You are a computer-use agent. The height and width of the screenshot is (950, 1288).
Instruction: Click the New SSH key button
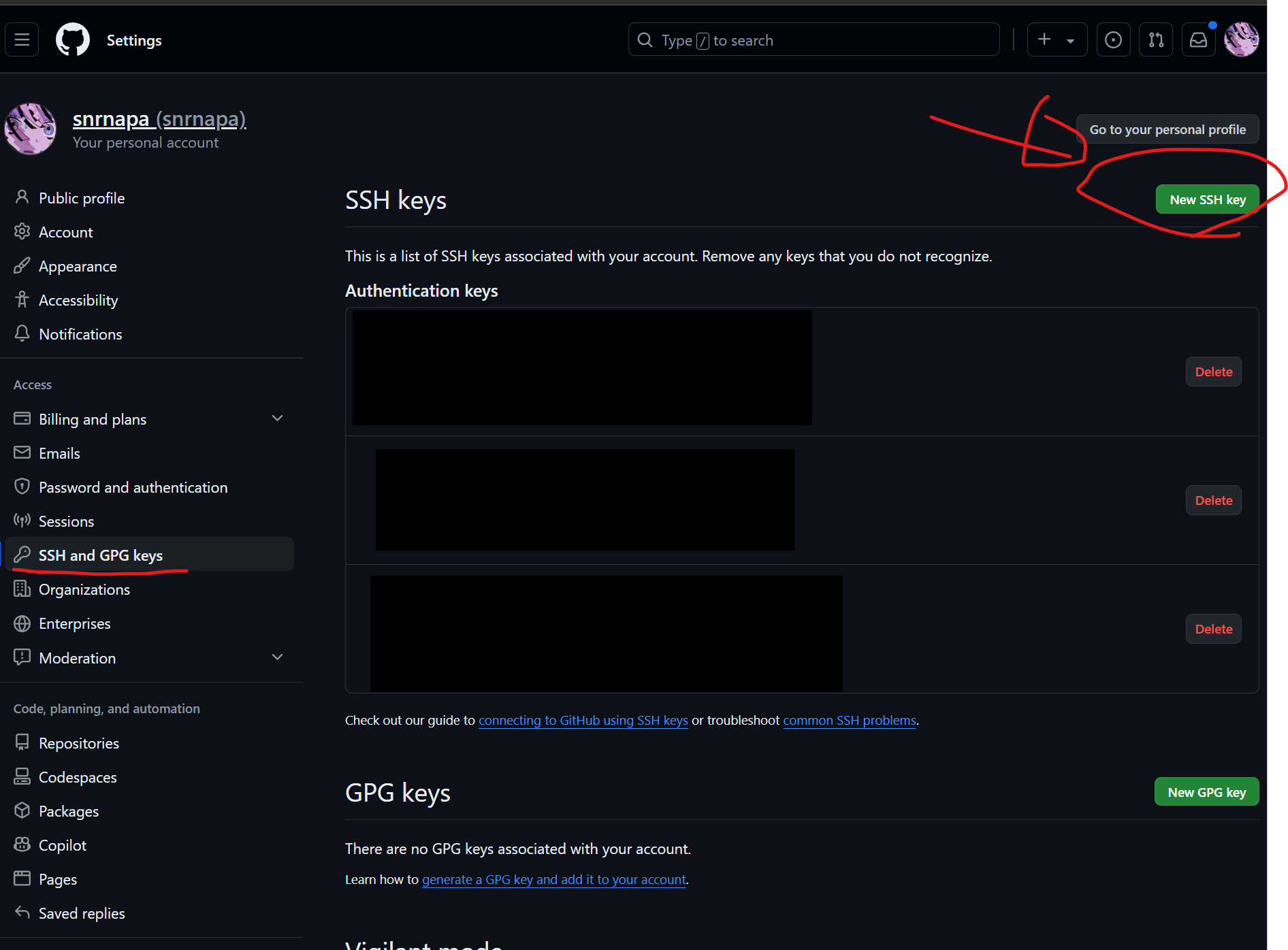click(x=1208, y=199)
